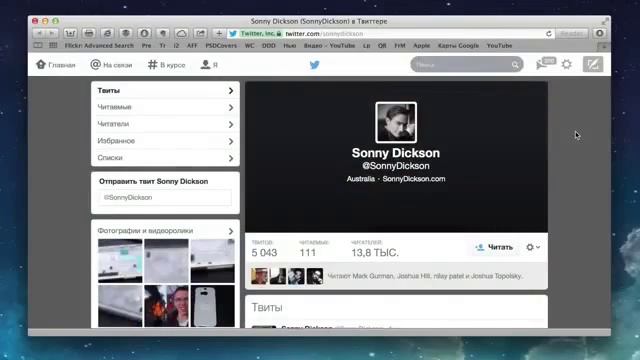Open first photo thumbnail in top row
The image size is (640, 360).
pos(120,261)
